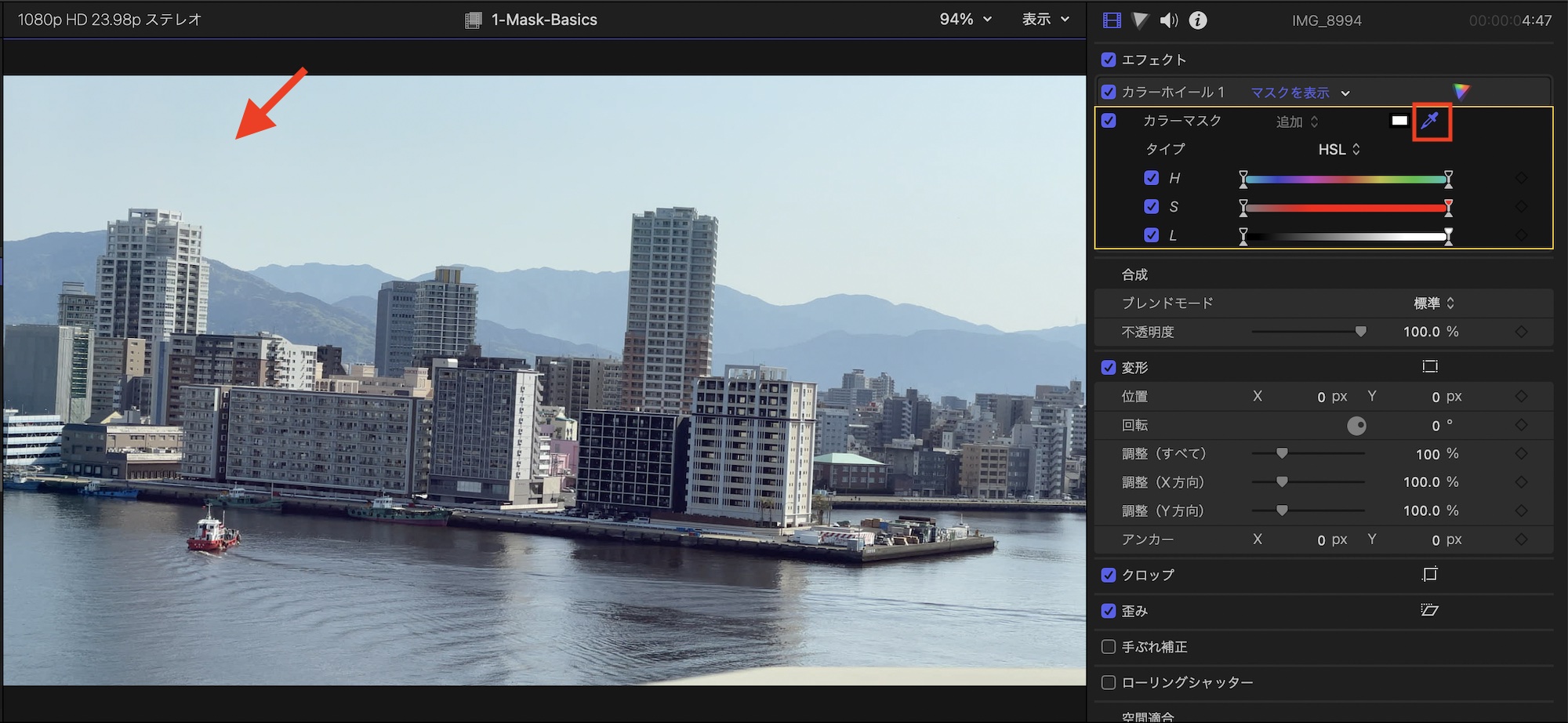Open the audio inspector speaker tab

tap(1168, 20)
